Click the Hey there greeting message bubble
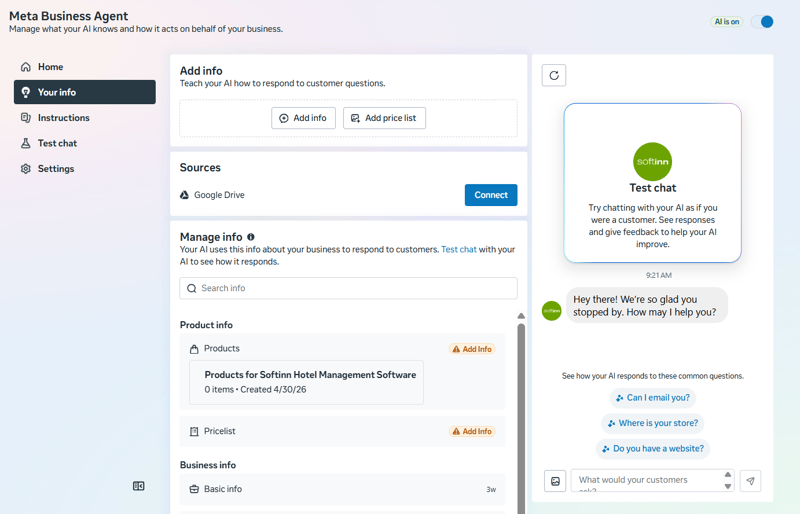 (x=646, y=305)
